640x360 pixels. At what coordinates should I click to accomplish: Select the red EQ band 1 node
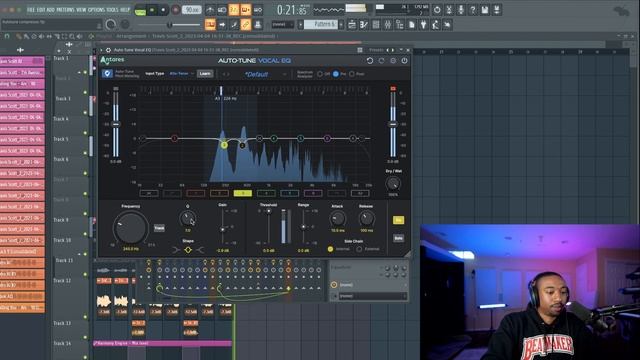tap(174, 138)
